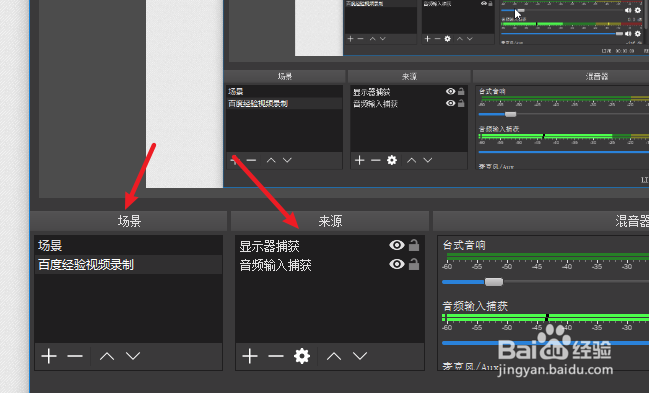
Task: Add a new scene with the main plus button
Action: click(49, 356)
